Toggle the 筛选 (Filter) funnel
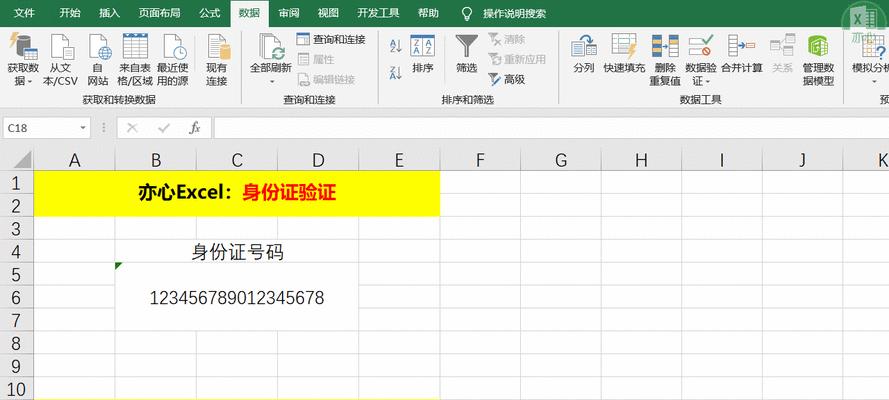This screenshot has width=889, height=400. (467, 54)
